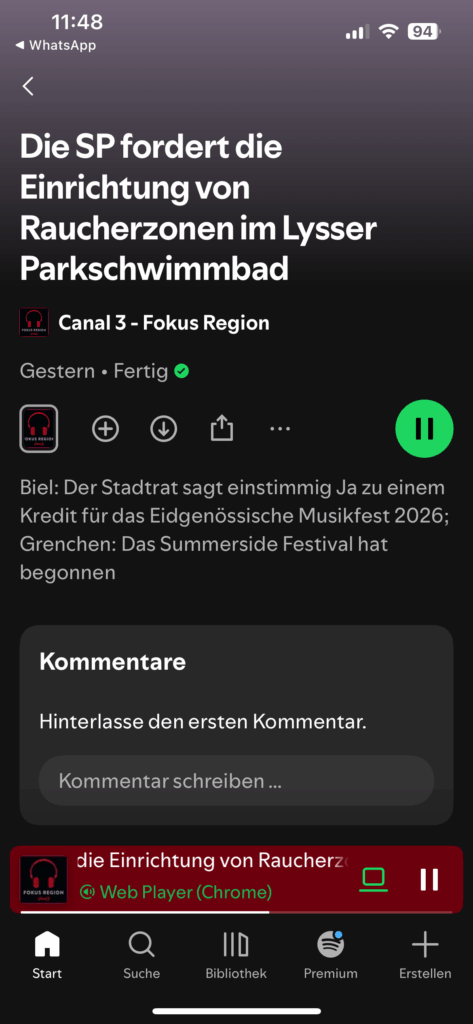The height and width of the screenshot is (1024, 473).
Task: Return to WhatsApp via status bar link
Action: [56, 45]
